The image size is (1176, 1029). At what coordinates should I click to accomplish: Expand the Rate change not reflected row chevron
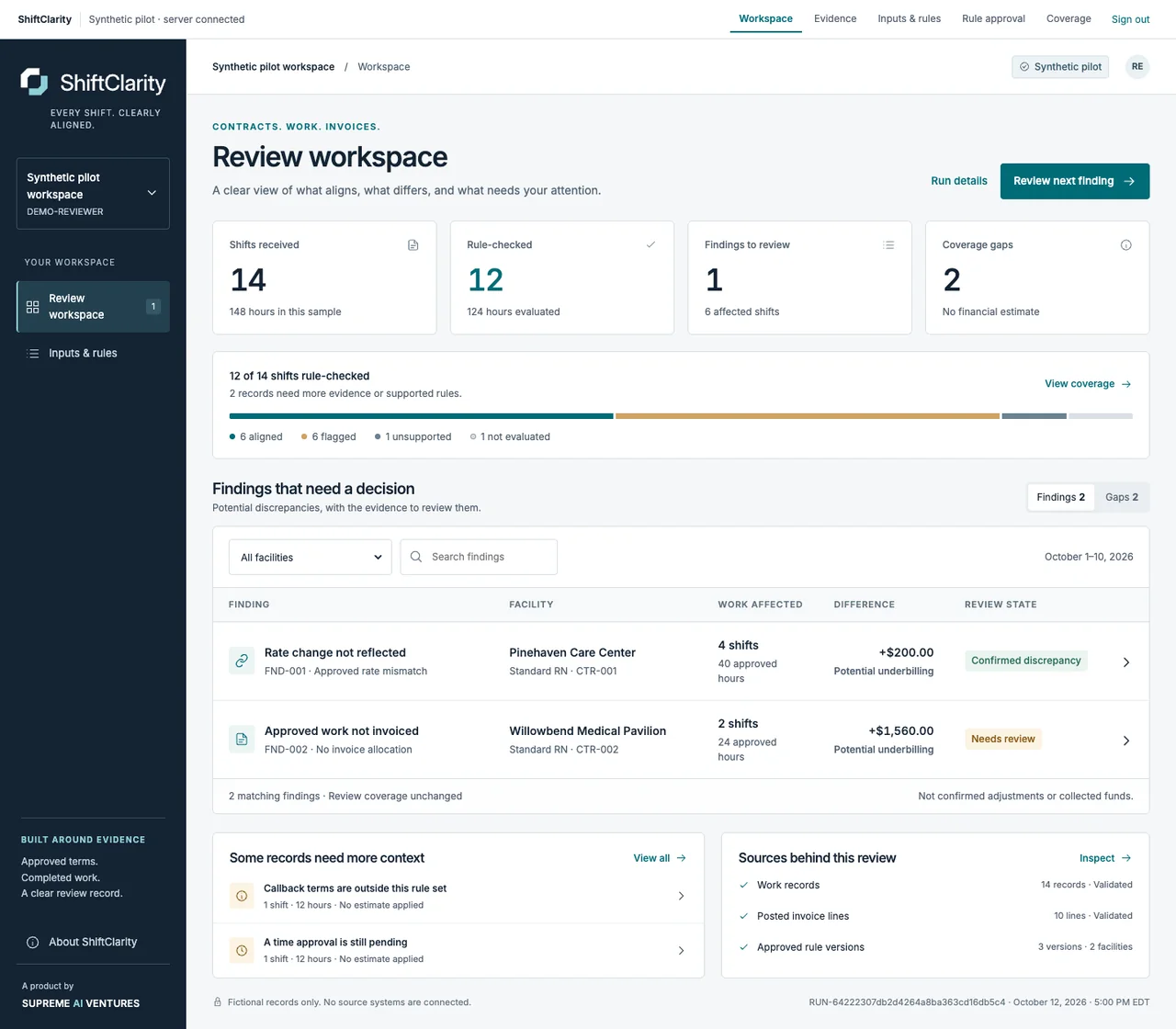pyautogui.click(x=1126, y=661)
